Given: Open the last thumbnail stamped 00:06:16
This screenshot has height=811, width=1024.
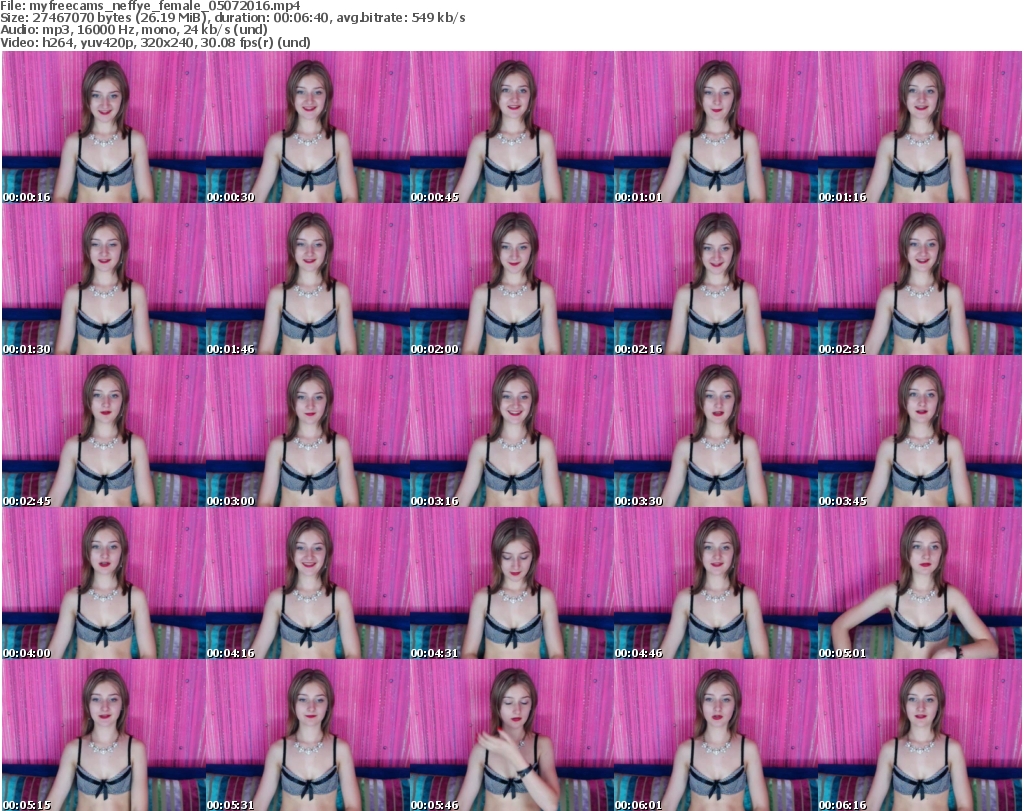Looking at the screenshot, I should (920, 735).
